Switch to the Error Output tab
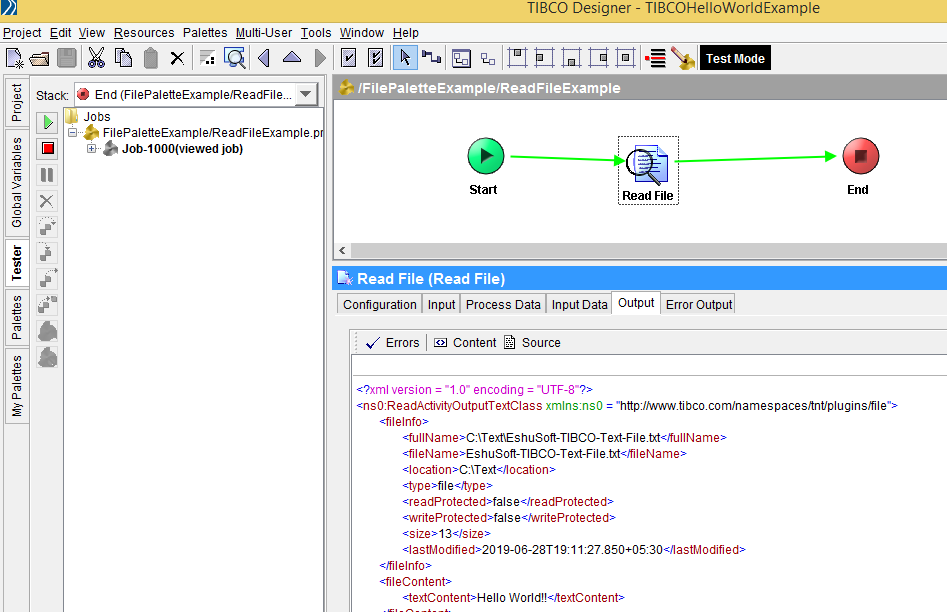Screen dimensions: 947x612 699,304
